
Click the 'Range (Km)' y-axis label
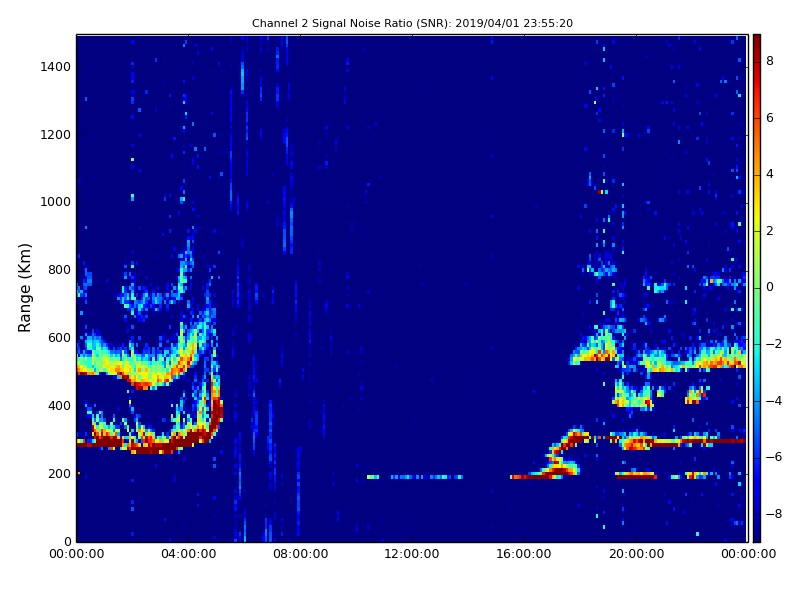point(24,288)
